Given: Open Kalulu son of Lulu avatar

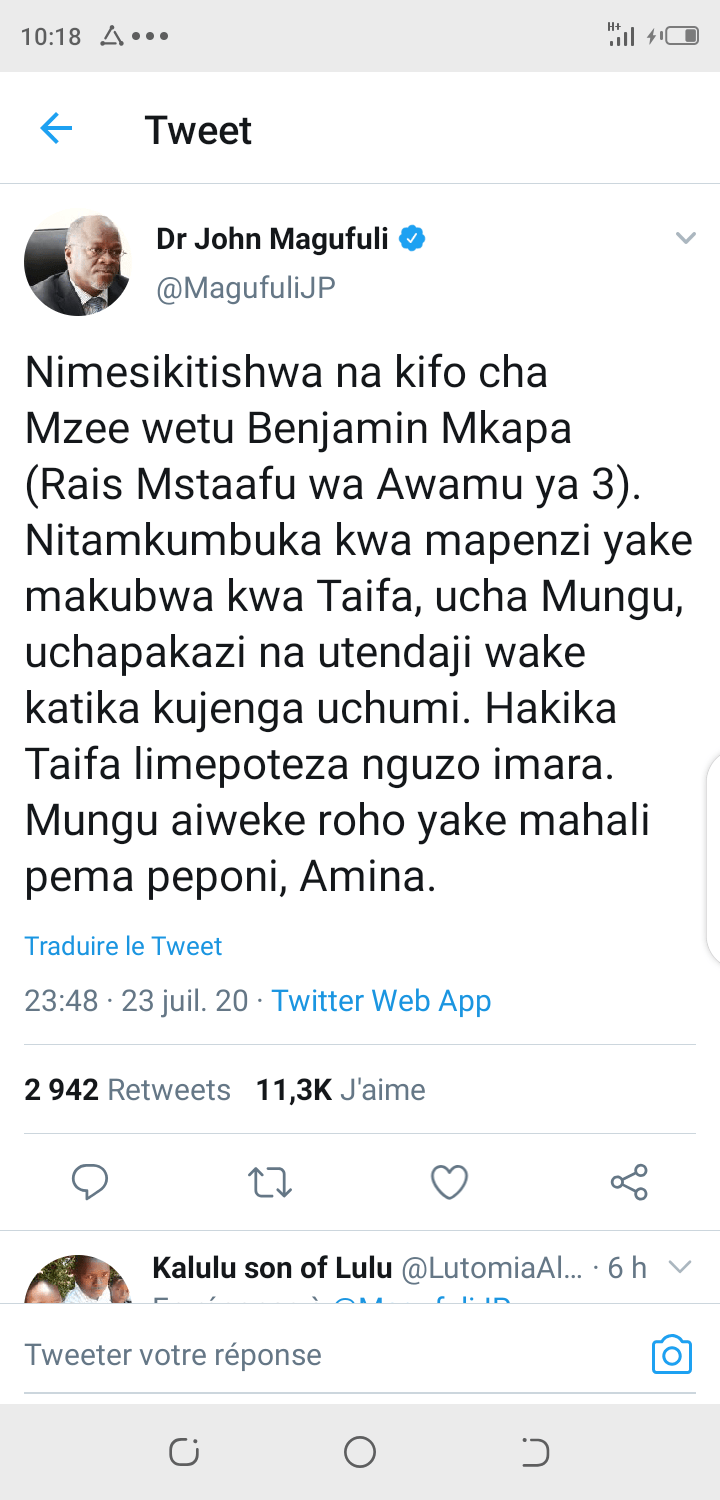Looking at the screenshot, I should 77,1280.
